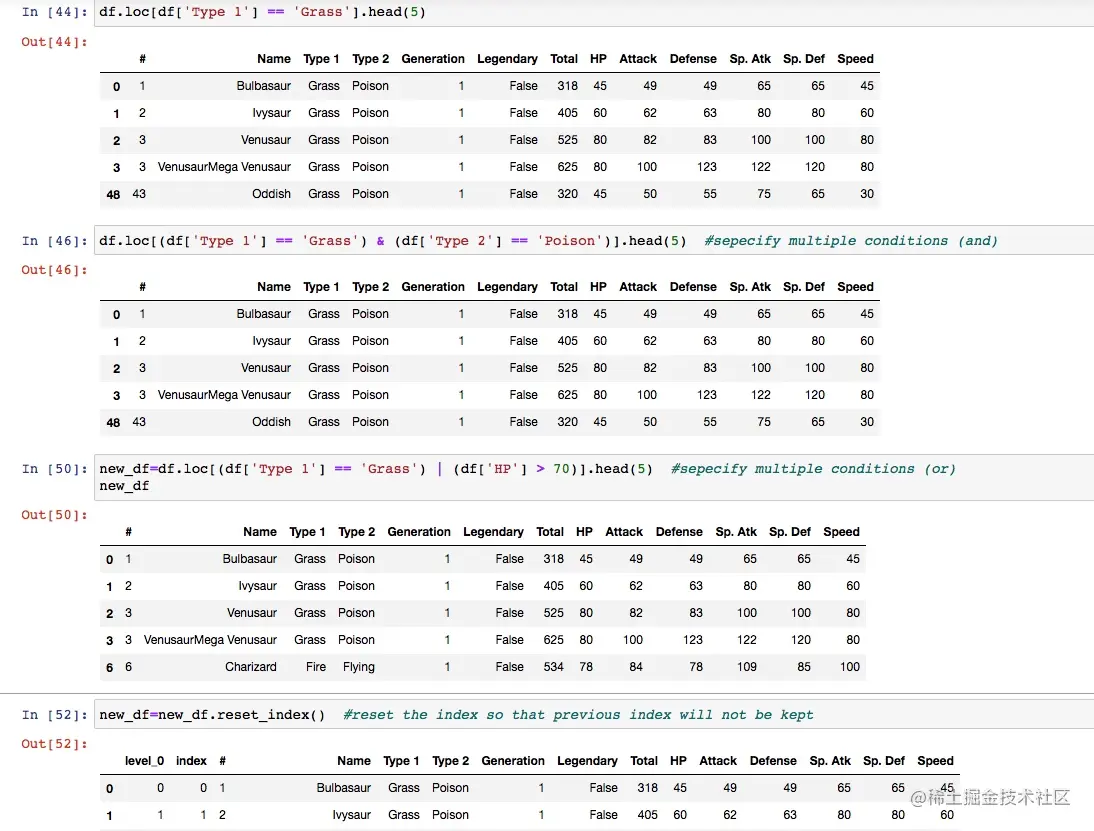This screenshot has width=1094, height=831.
Task: Click Ivysaur name in Out[46] table
Action: 271,341
